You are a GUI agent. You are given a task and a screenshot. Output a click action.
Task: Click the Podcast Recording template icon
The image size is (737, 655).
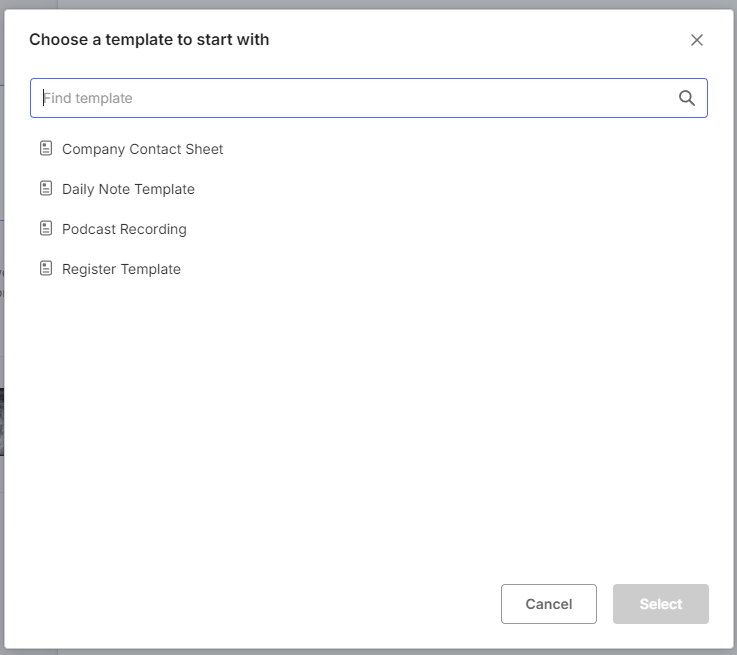(46, 229)
